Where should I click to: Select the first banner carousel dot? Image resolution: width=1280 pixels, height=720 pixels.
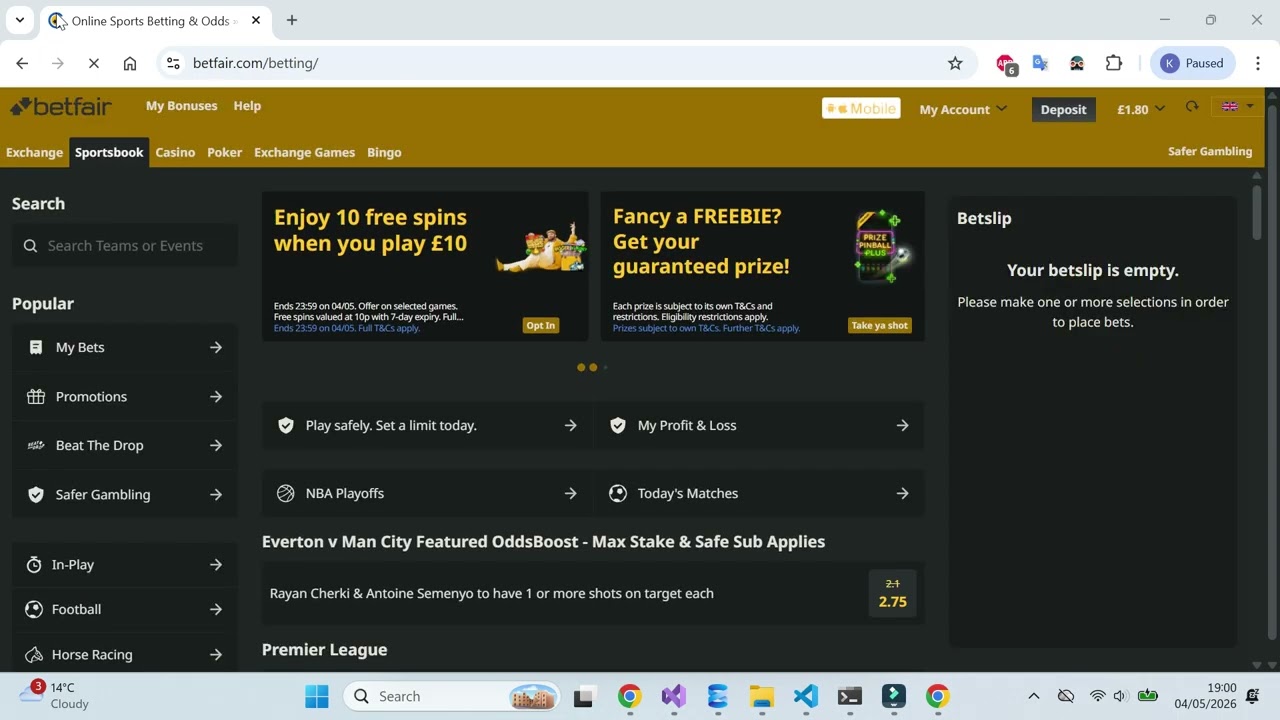click(581, 367)
